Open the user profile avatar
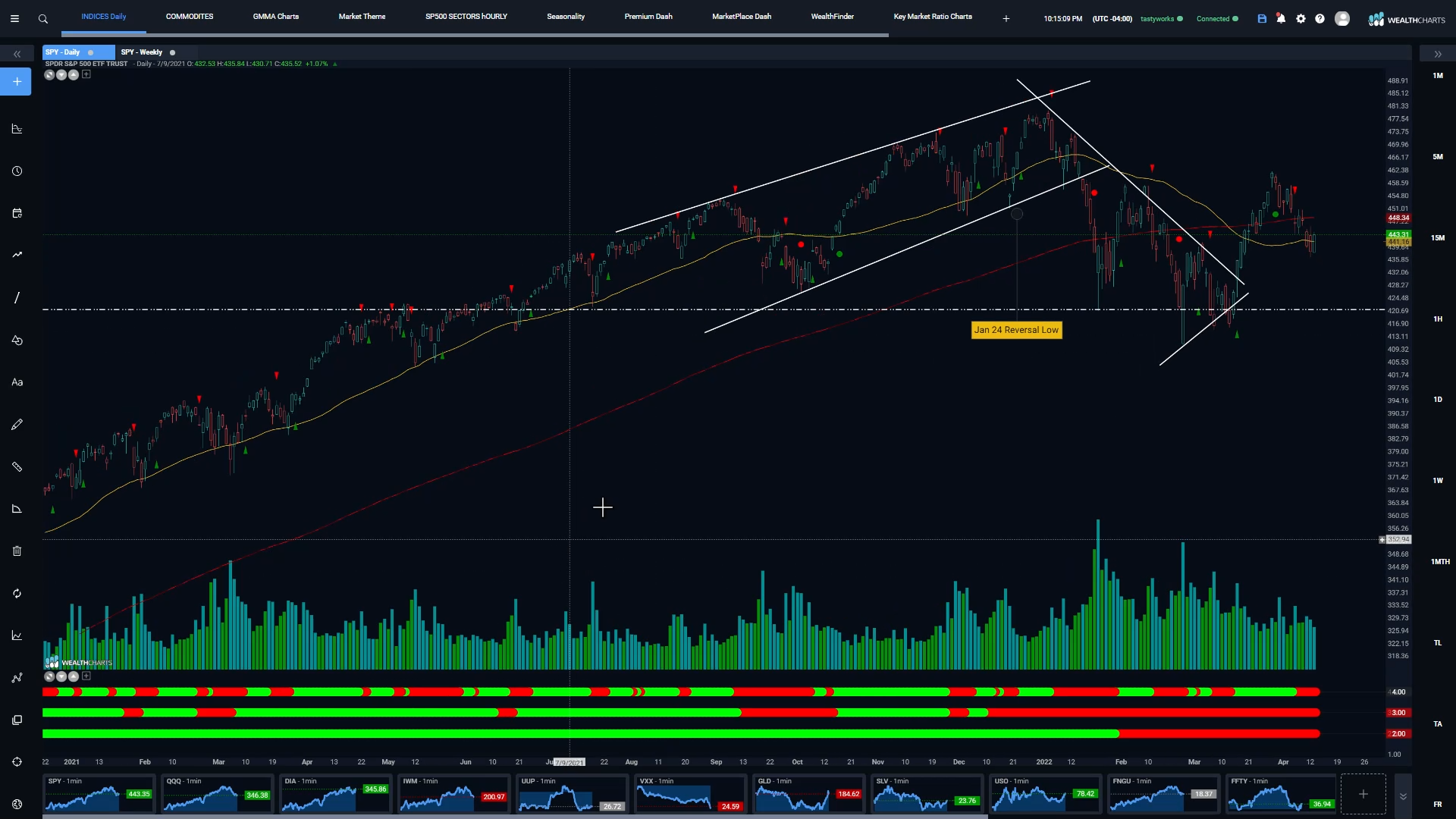This screenshot has height=819, width=1456. [x=1342, y=19]
